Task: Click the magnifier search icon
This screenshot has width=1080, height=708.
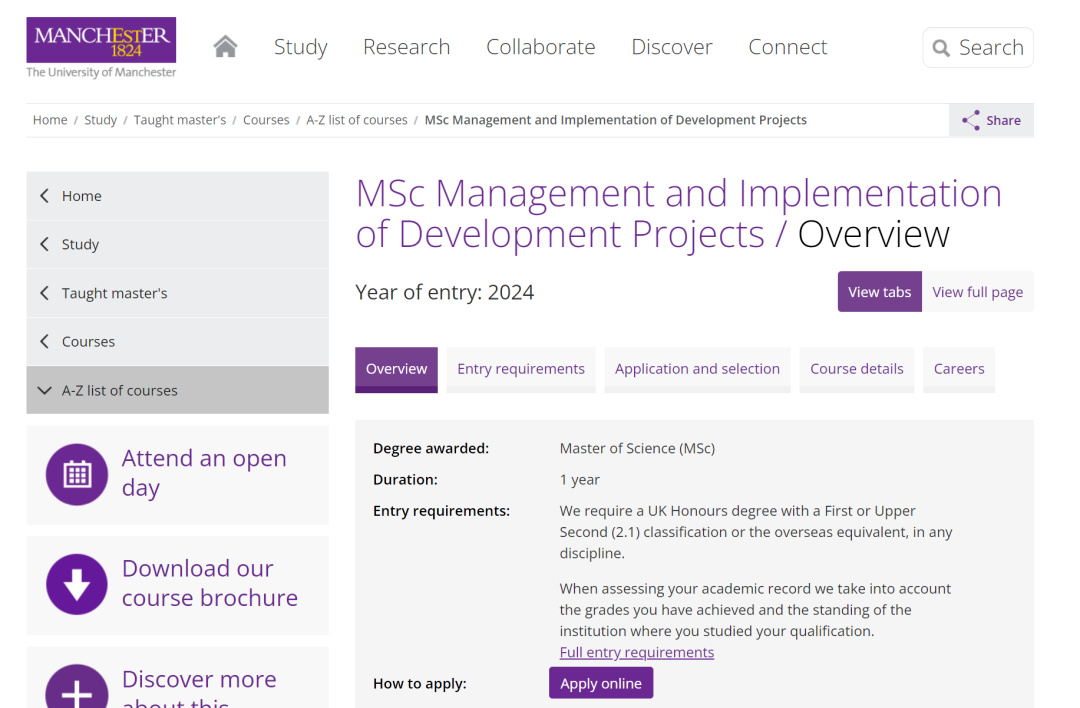Action: click(x=940, y=48)
